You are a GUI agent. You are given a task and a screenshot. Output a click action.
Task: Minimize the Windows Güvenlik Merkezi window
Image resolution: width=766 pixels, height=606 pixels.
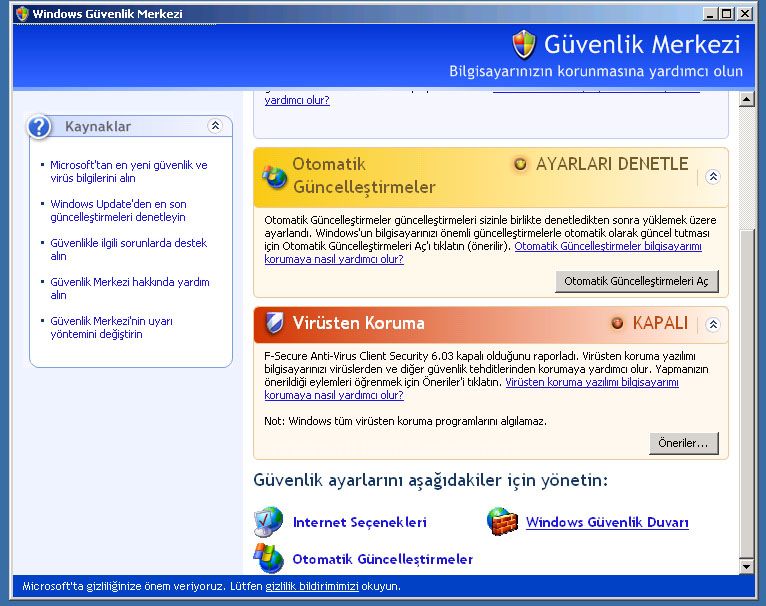[x=710, y=14]
